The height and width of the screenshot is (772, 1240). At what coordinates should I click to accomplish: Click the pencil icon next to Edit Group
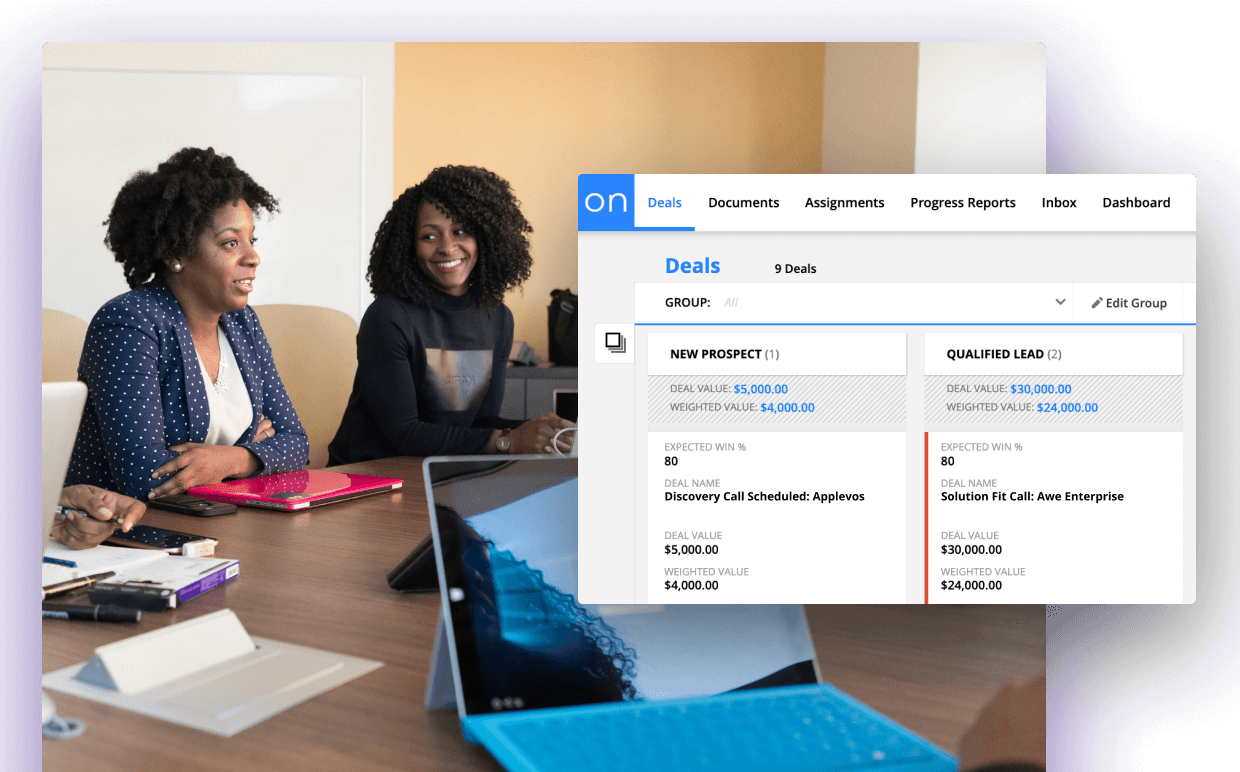point(1097,303)
